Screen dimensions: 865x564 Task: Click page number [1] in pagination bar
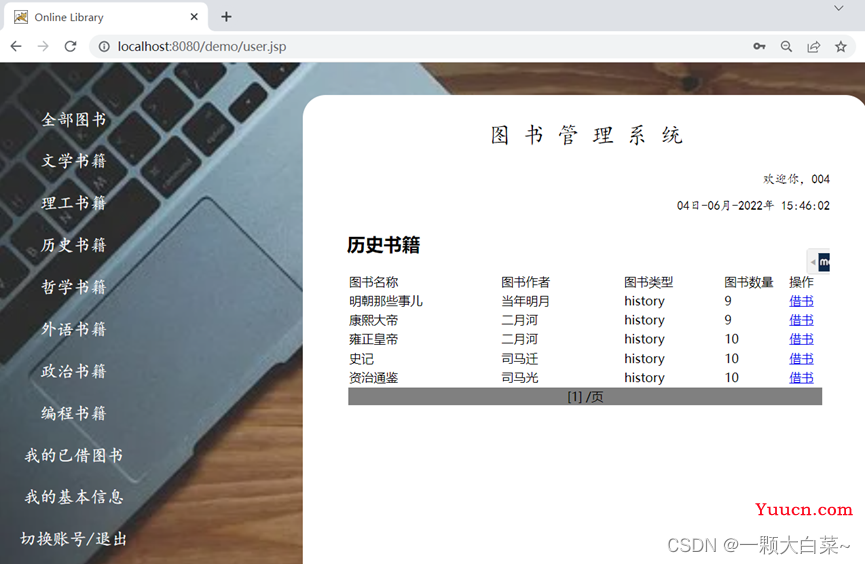[574, 397]
